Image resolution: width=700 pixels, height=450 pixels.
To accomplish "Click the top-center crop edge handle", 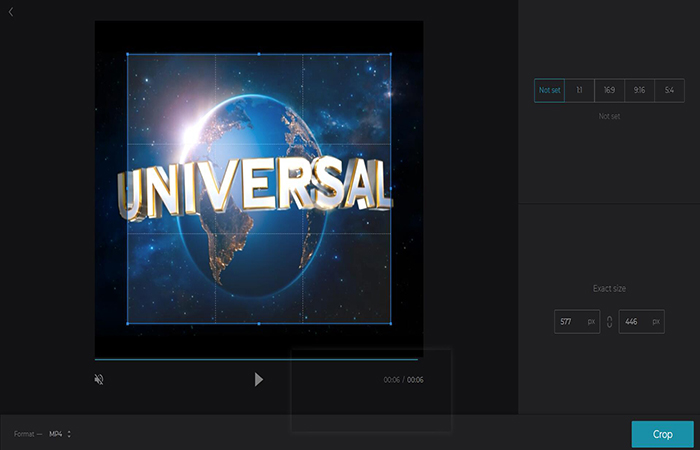I will coord(259,54).
